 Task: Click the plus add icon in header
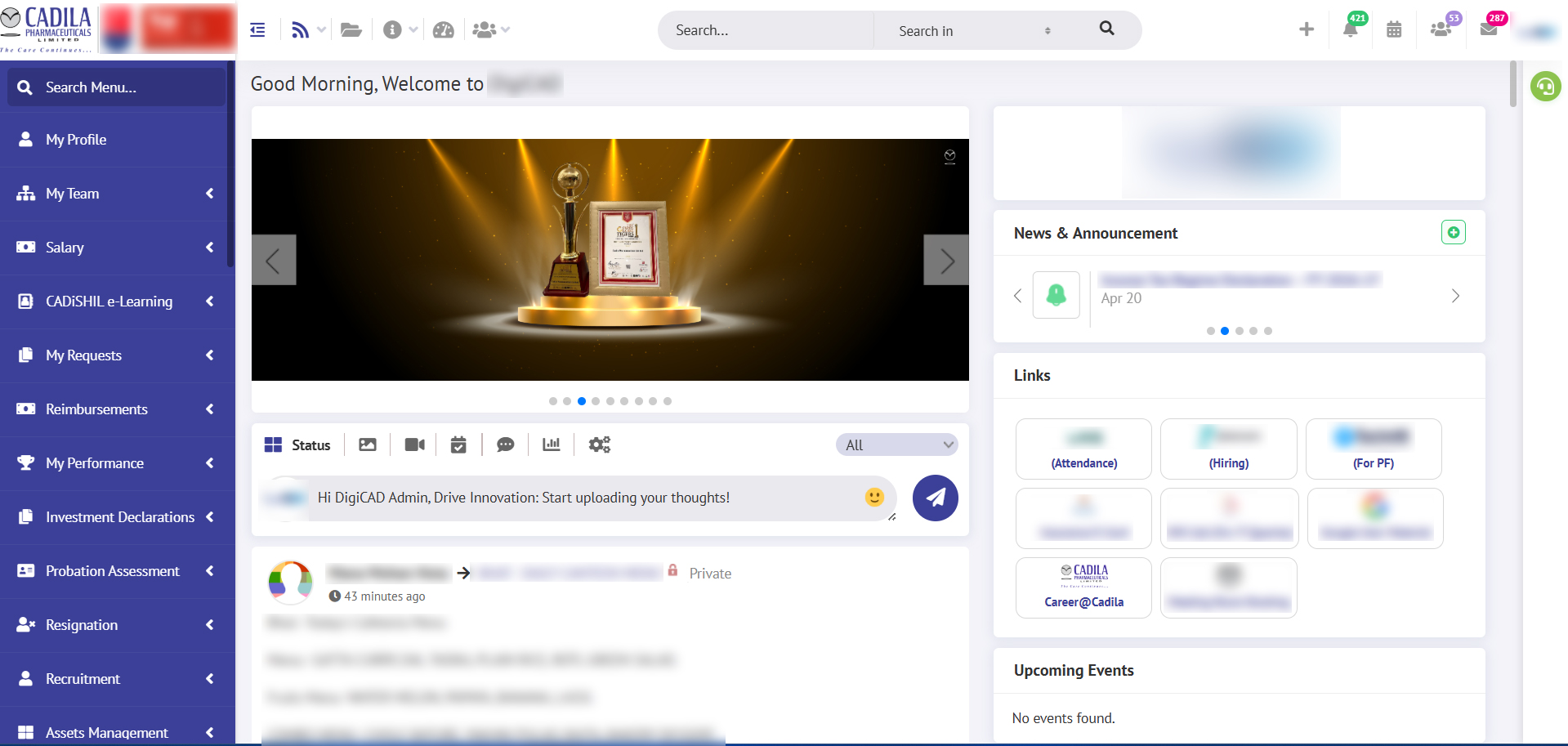click(x=1307, y=29)
